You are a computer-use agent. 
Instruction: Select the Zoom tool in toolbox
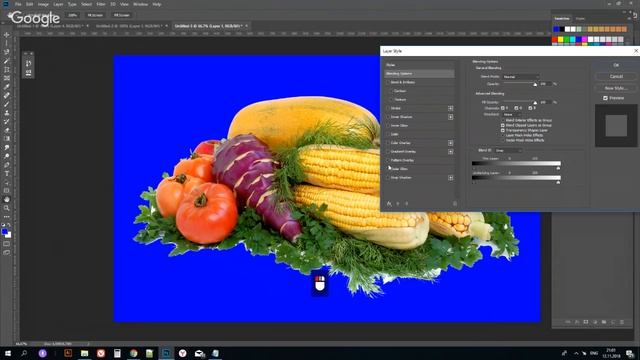click(7, 208)
